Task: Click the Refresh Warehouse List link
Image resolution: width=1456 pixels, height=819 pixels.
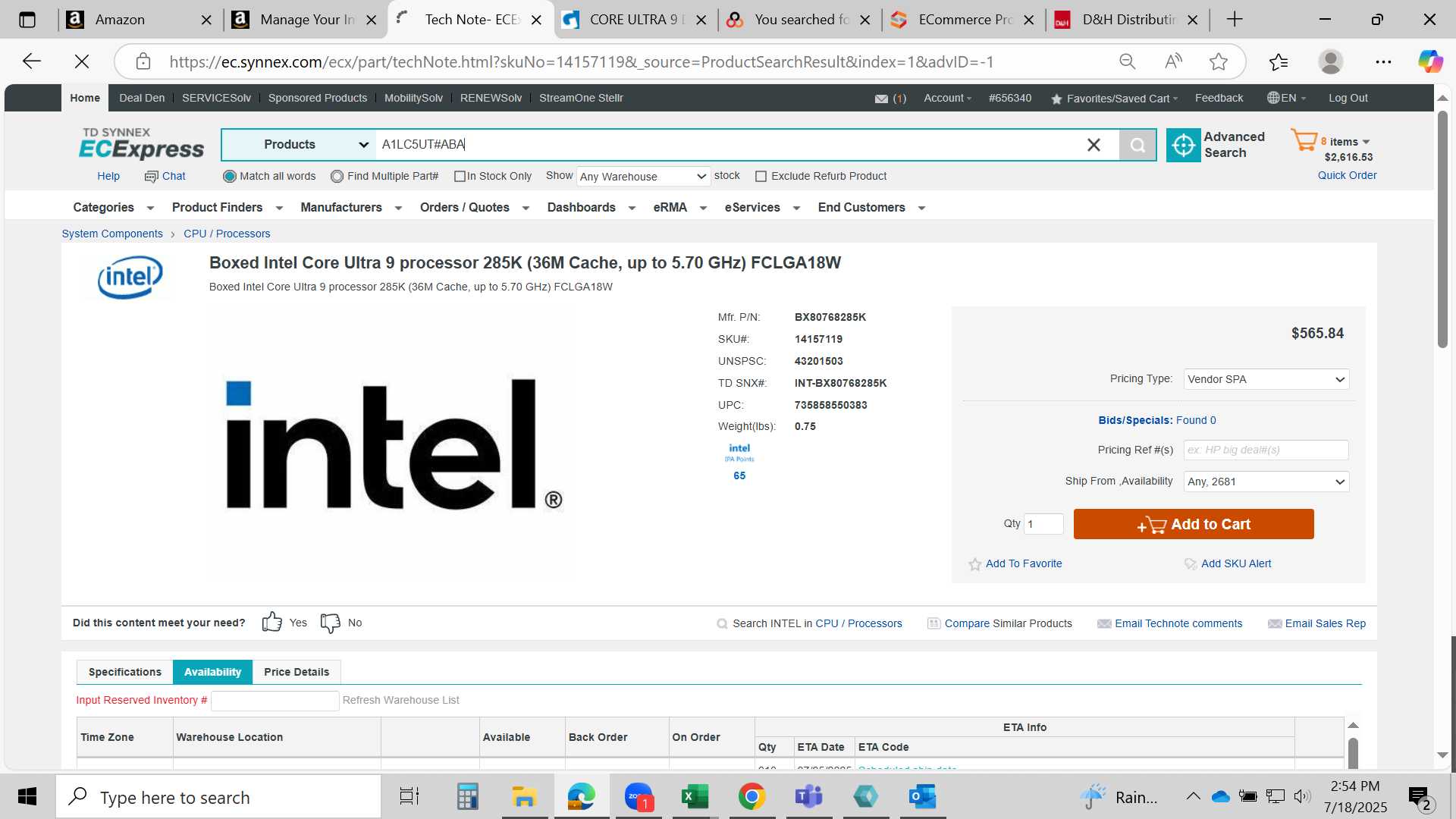Action: tap(400, 700)
